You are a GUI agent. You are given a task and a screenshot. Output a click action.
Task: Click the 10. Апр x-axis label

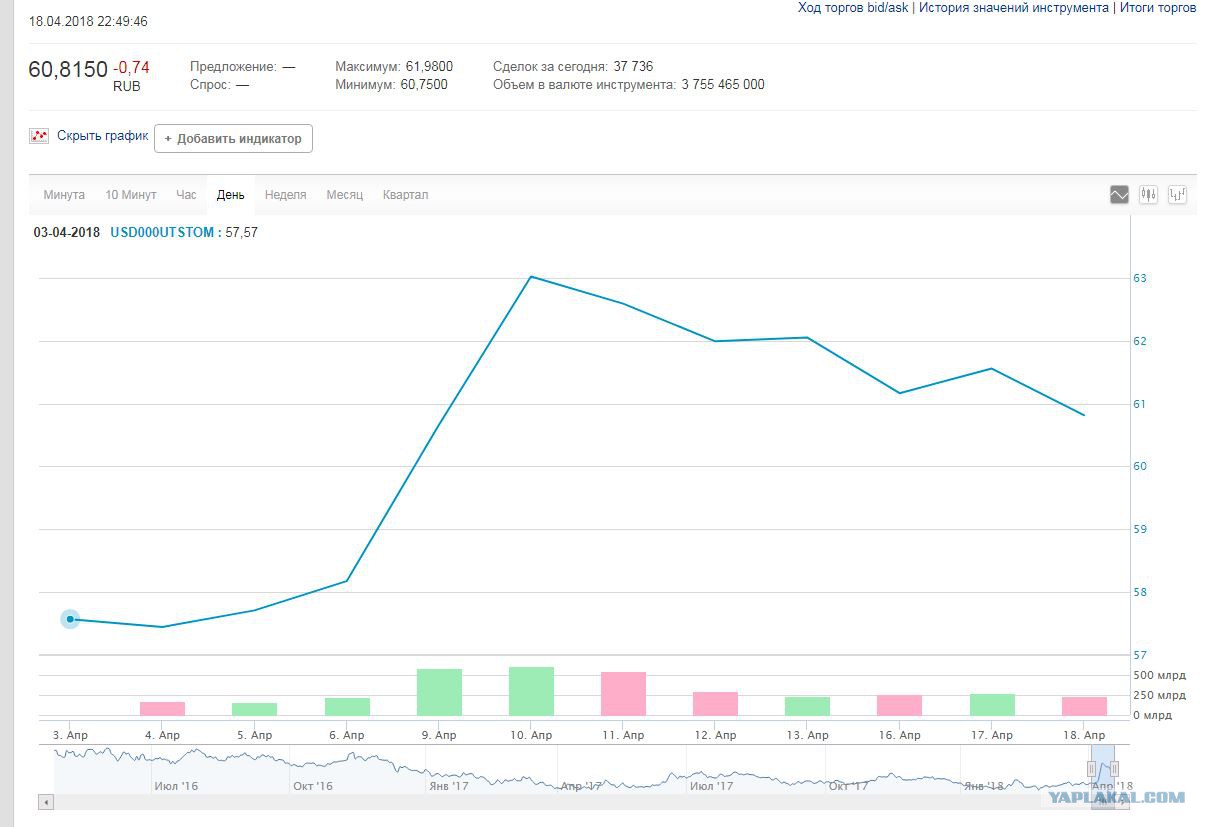click(x=531, y=735)
